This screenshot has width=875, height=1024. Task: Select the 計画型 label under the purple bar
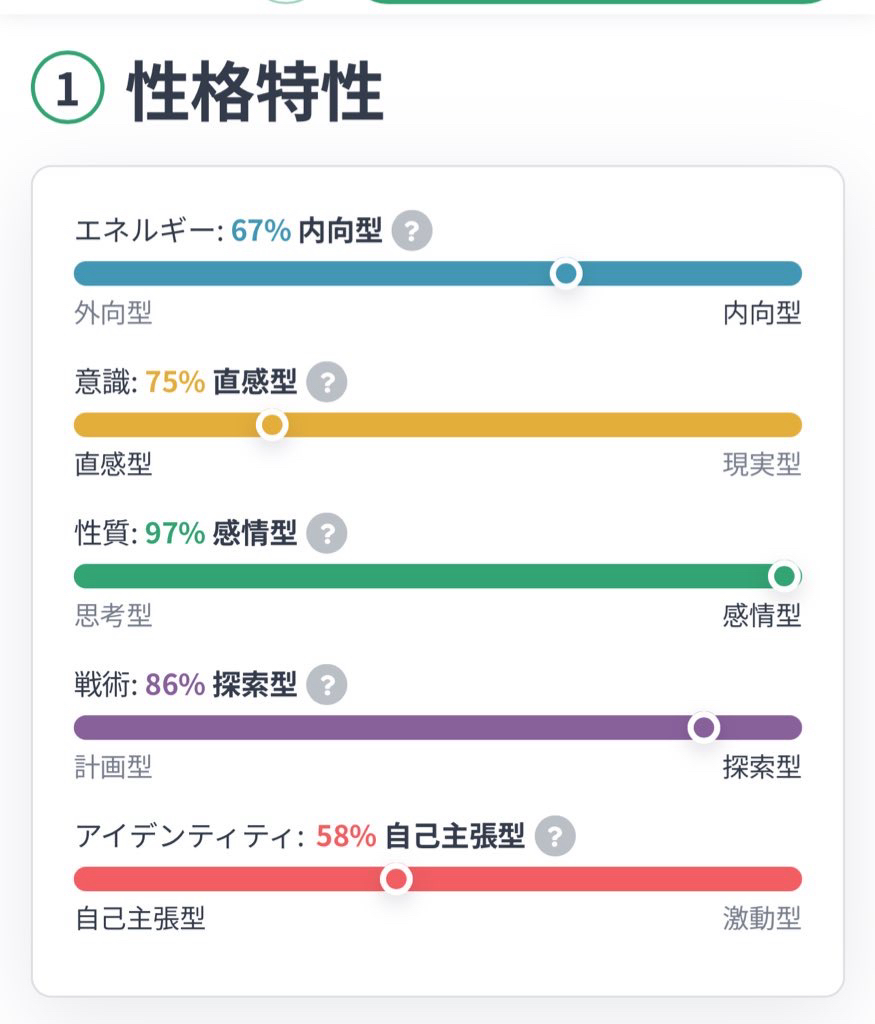point(113,767)
